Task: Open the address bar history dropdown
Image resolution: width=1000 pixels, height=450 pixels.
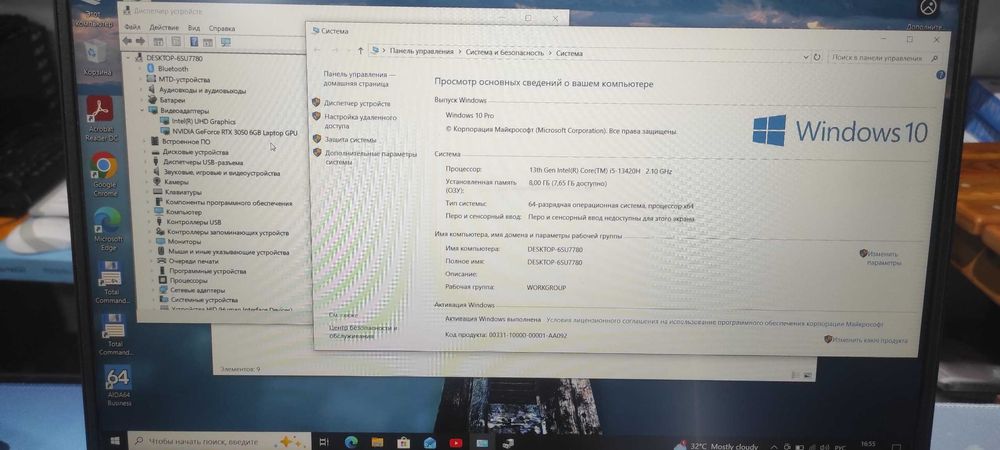Action: [x=805, y=57]
